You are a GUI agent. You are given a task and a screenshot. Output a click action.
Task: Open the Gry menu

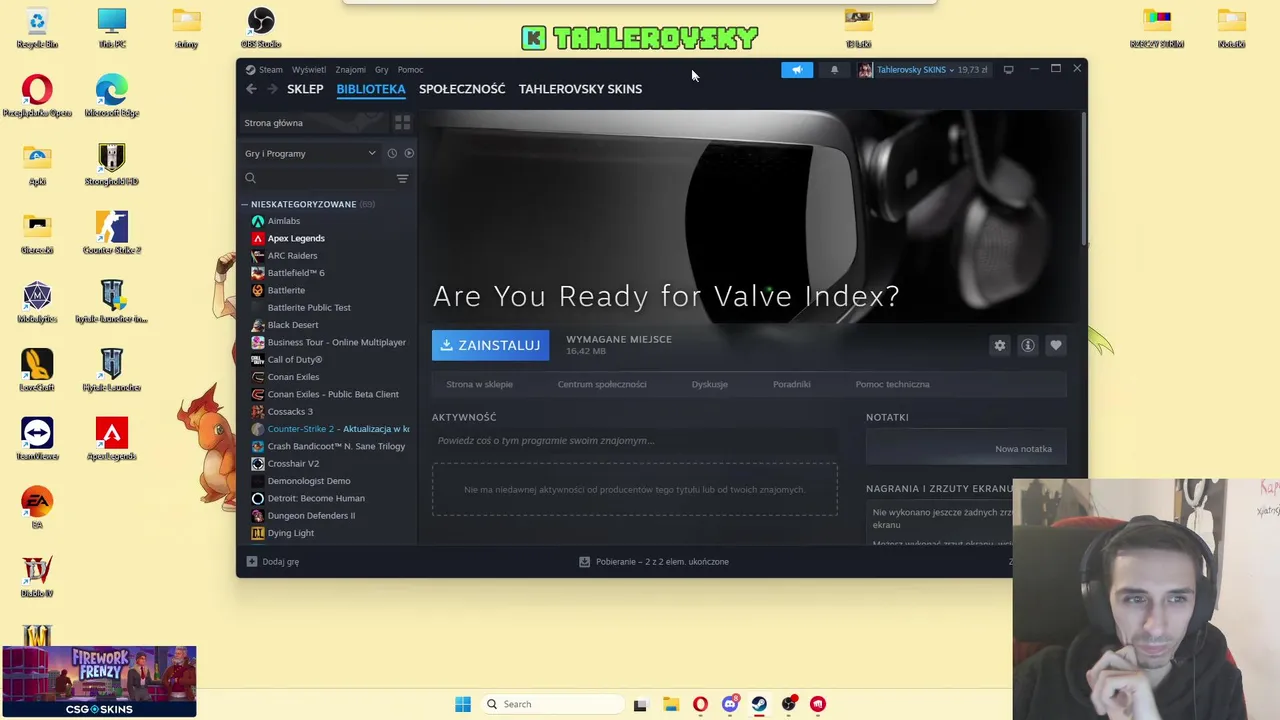click(x=381, y=70)
